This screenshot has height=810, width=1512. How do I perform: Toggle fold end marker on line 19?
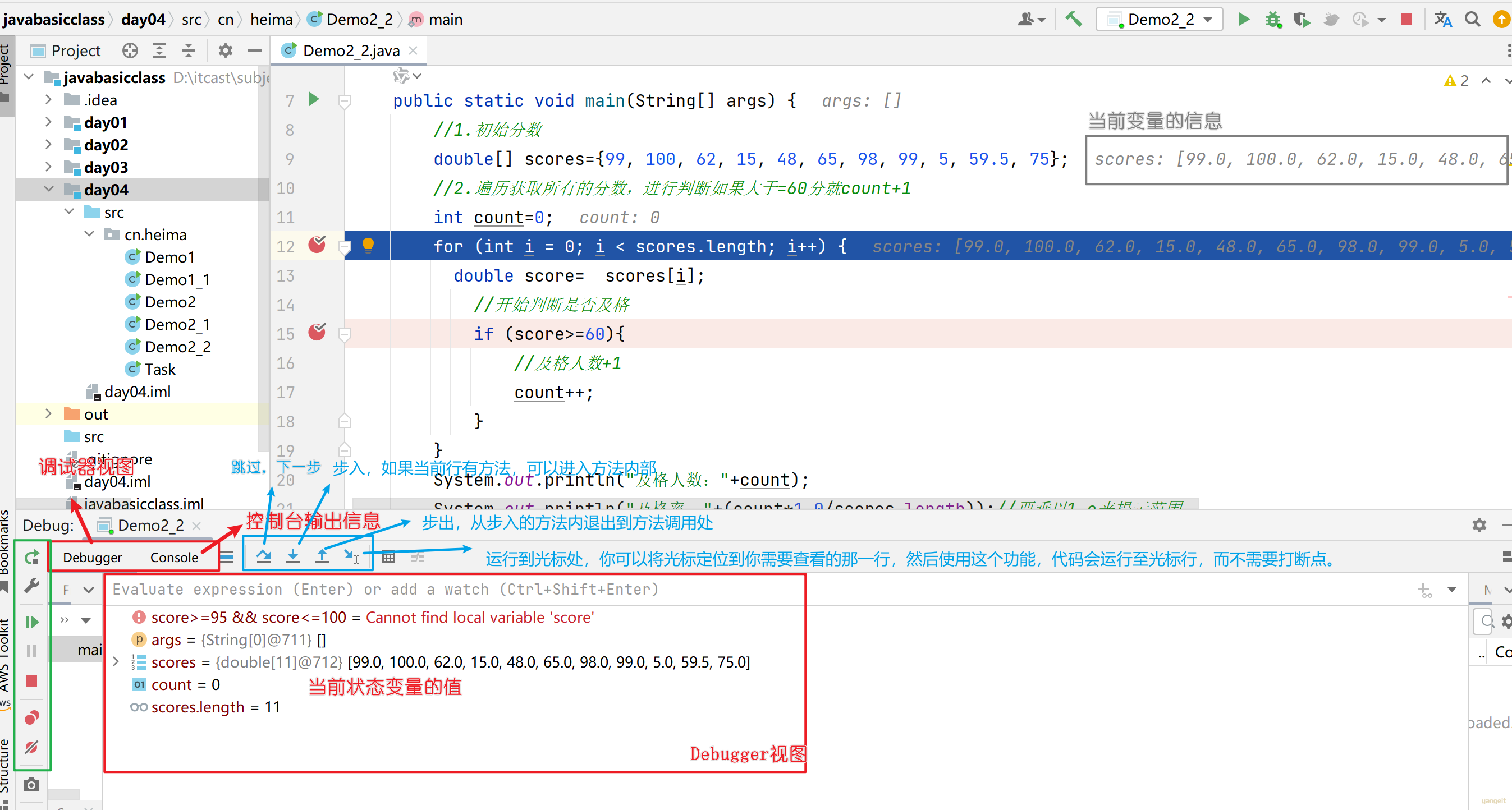coord(345,449)
